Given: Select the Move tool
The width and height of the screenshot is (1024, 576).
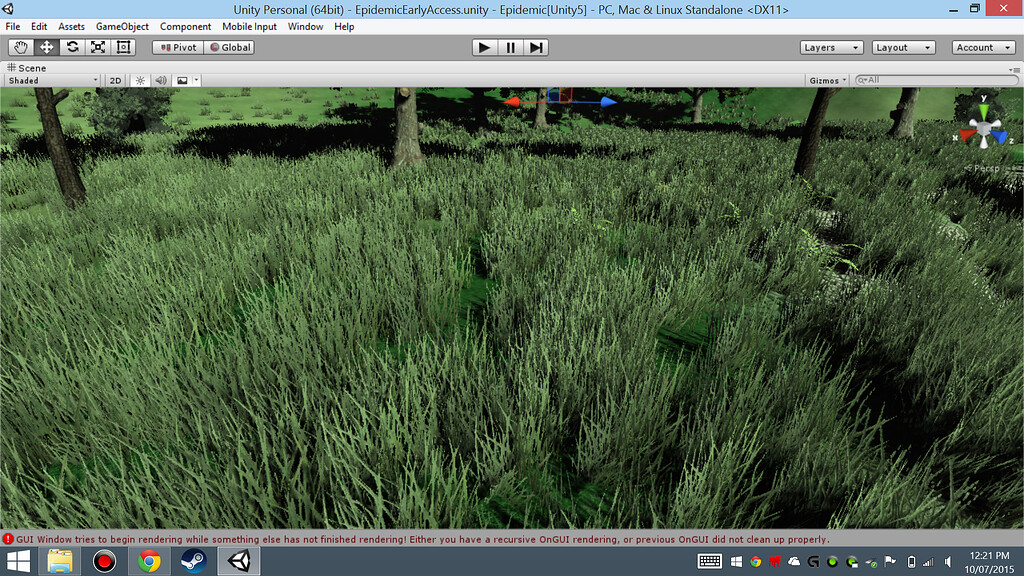Looking at the screenshot, I should click(x=45, y=46).
